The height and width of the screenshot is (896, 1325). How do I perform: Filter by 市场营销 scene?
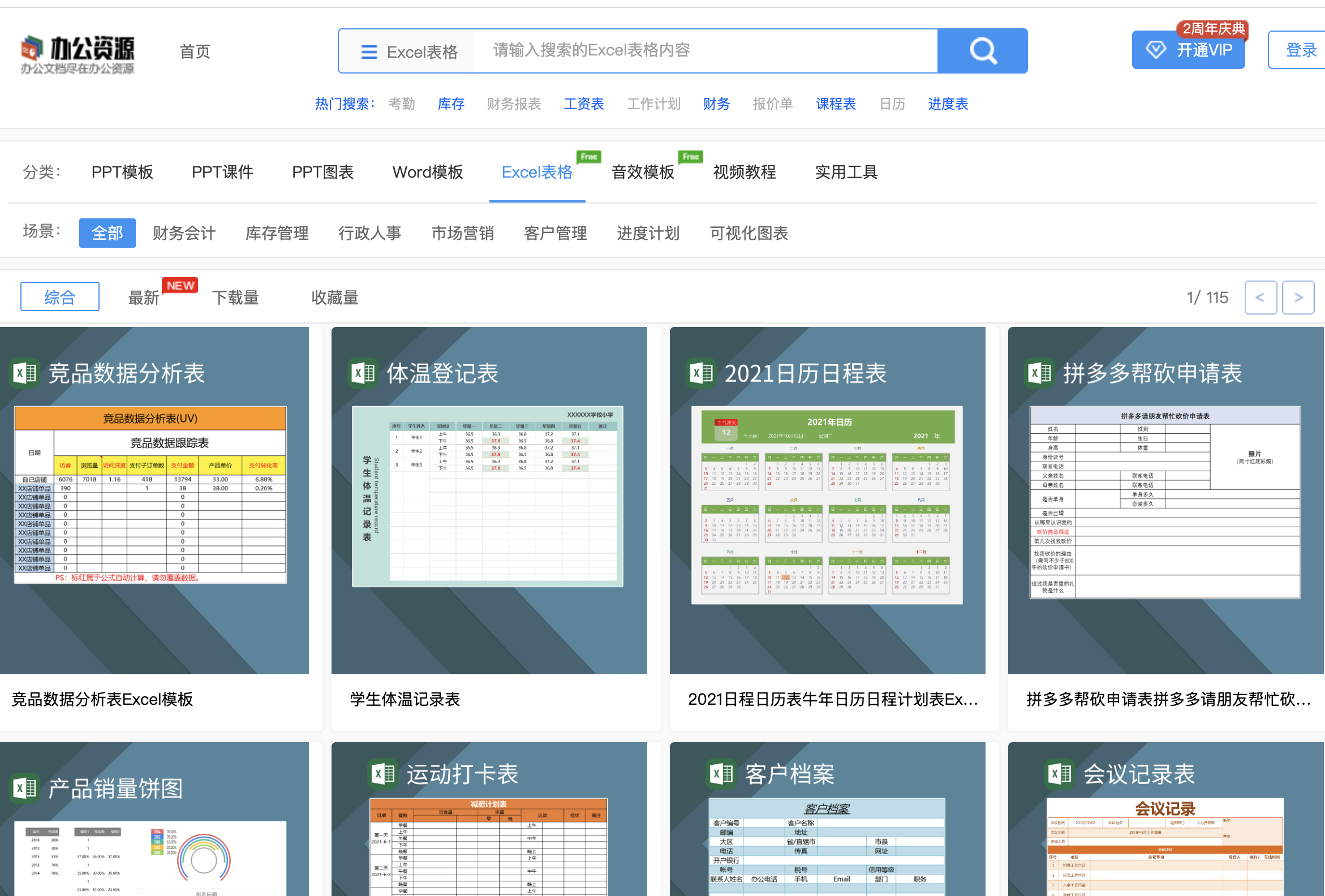[x=463, y=233]
